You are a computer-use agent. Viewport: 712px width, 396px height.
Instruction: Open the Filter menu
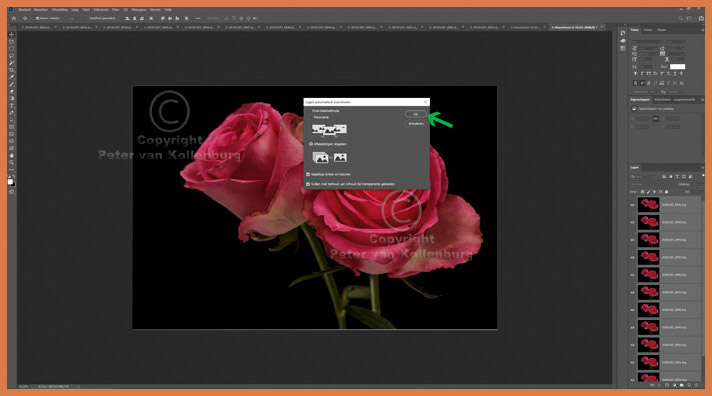(116, 10)
